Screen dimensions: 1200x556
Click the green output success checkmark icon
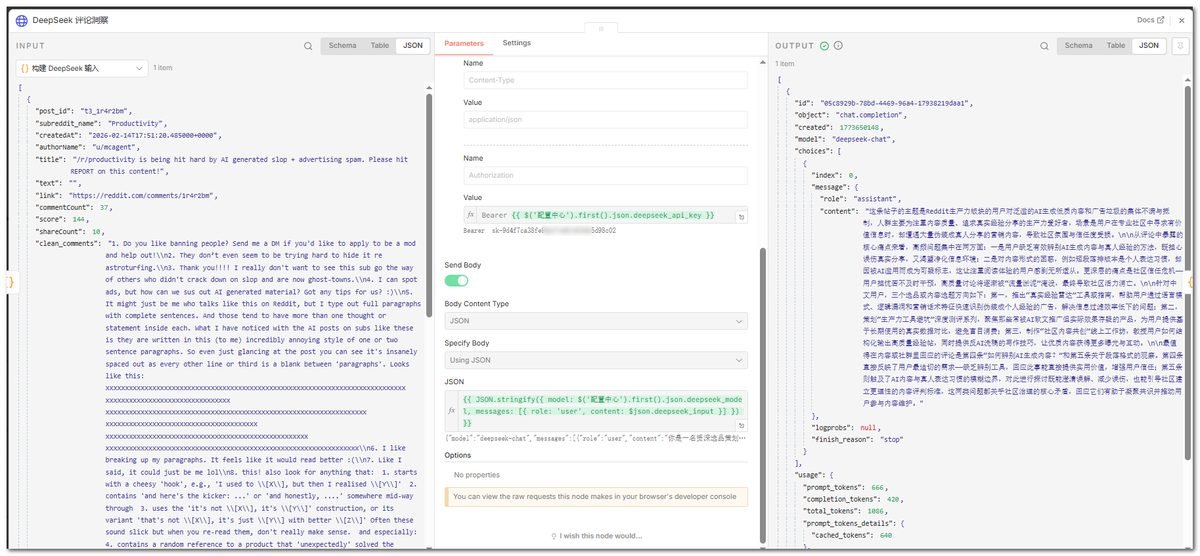[825, 46]
